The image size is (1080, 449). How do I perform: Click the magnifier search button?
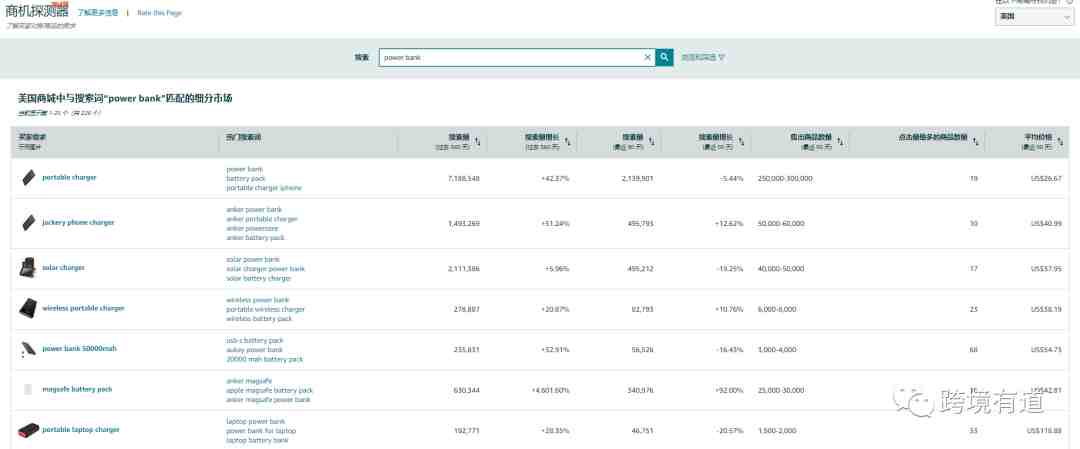[664, 57]
